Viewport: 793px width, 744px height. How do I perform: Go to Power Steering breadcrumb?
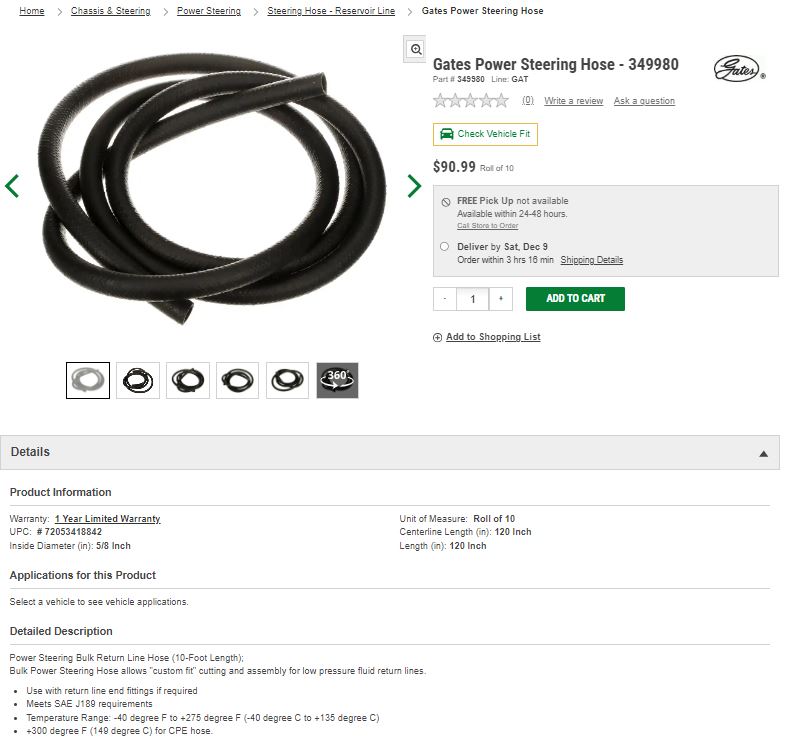(x=209, y=11)
